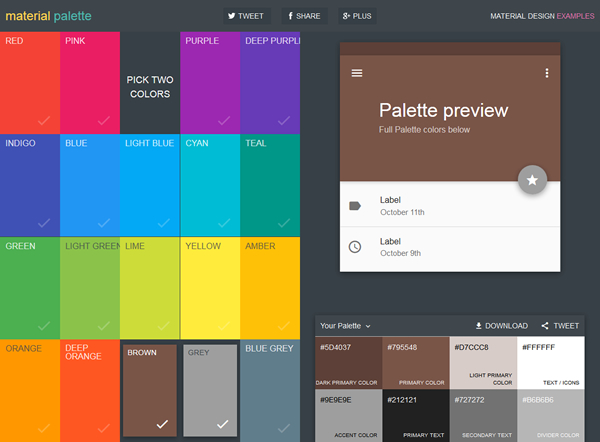This screenshot has height=442, width=600.
Task: Open the EXAMPLES link in header
Action: 575,16
